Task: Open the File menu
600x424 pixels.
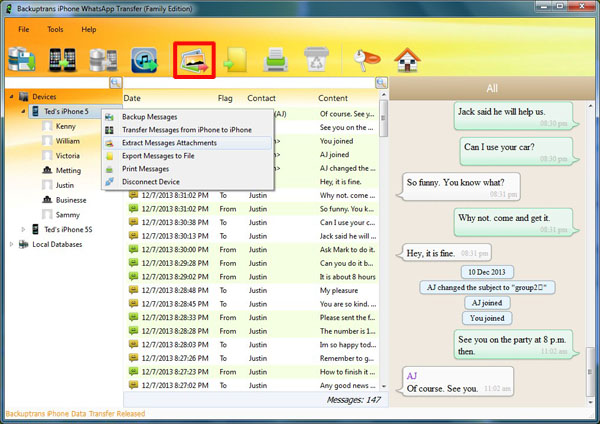Action: (x=24, y=29)
